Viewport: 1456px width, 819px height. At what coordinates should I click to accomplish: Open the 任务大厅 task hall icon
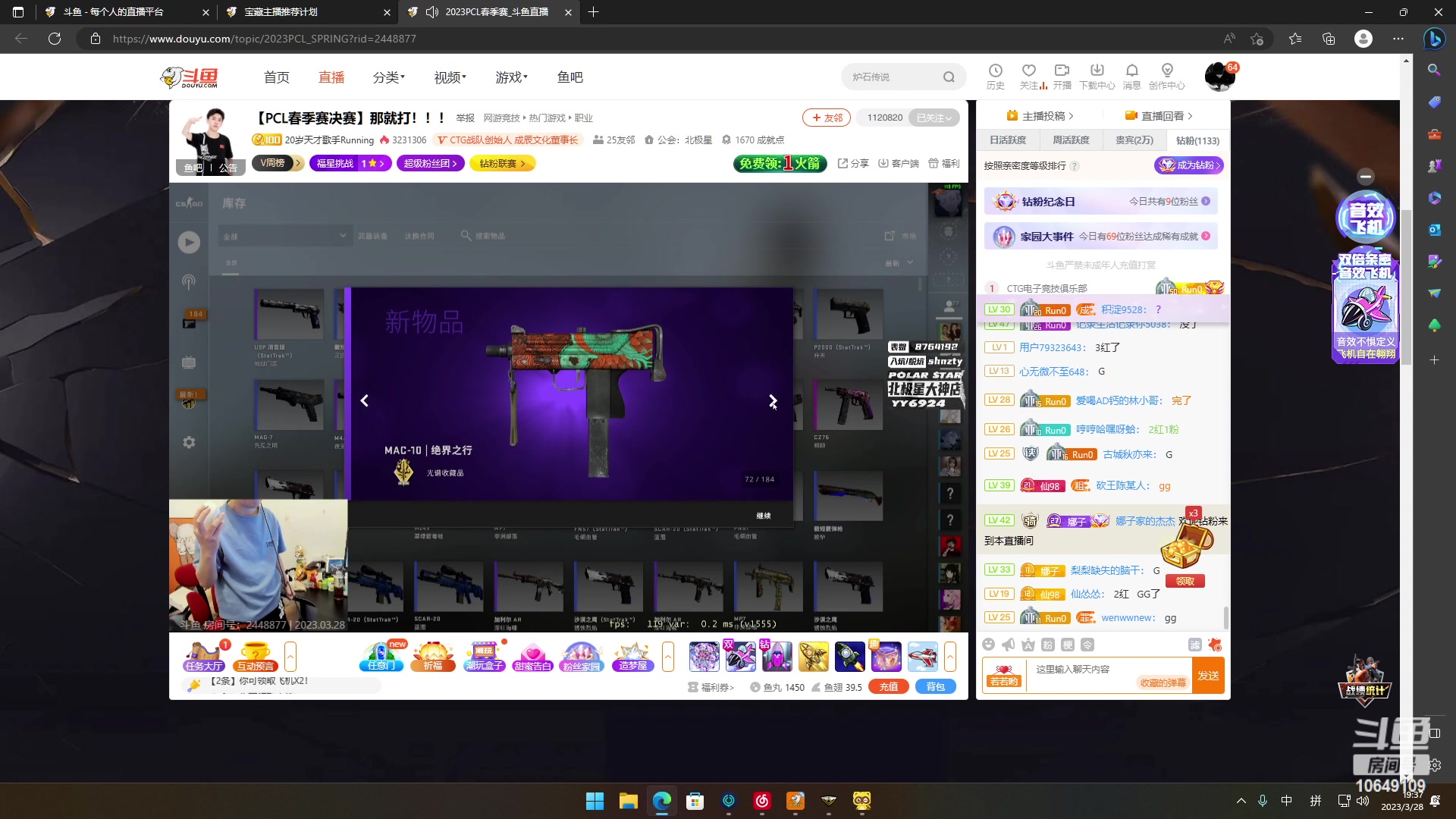coord(203,656)
